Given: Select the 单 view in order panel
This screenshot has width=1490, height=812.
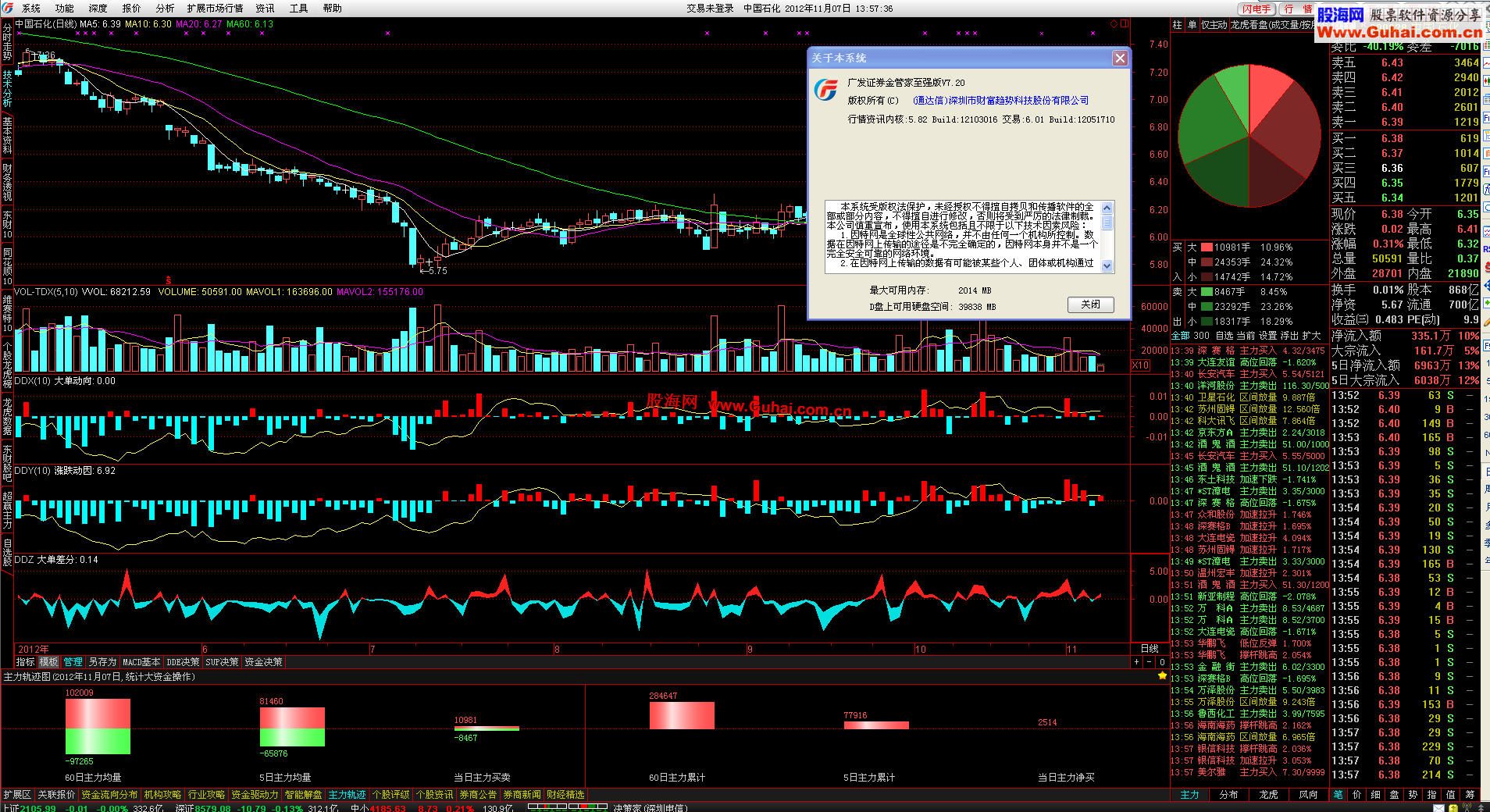Looking at the screenshot, I should tap(1192, 25).
